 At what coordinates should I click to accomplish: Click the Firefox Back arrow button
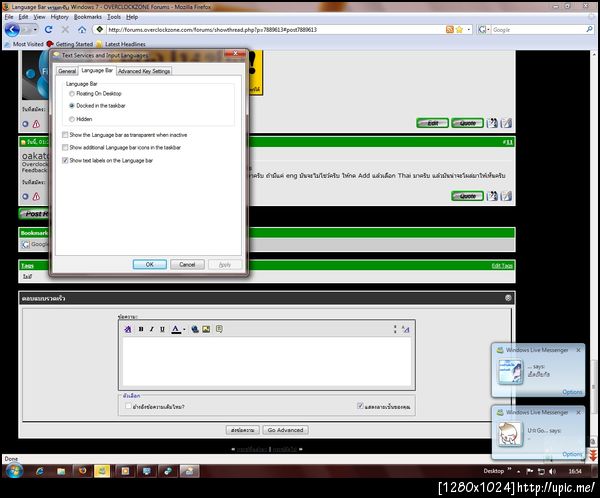point(13,29)
